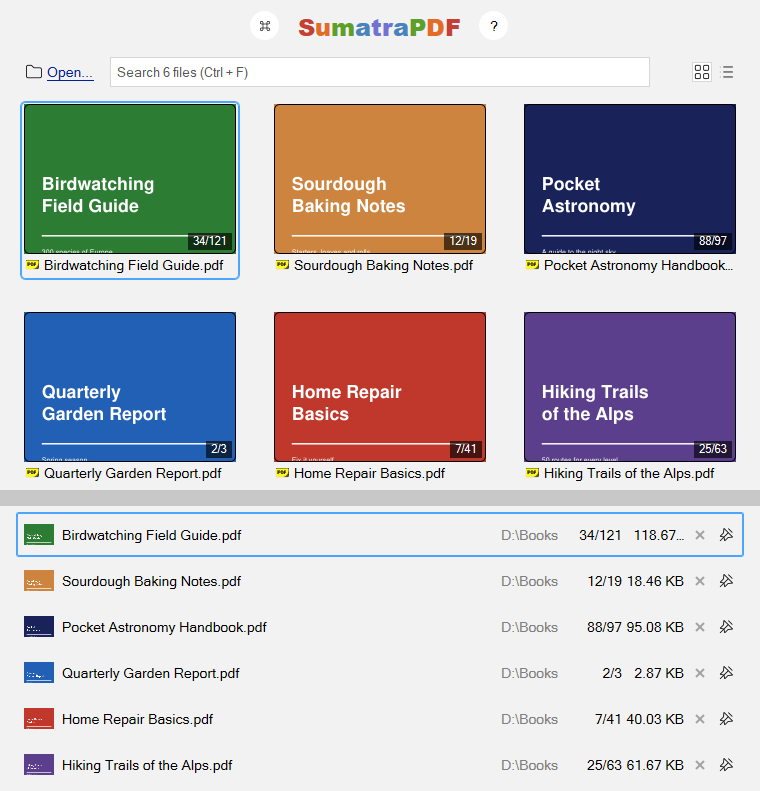Click the 95.08 KB size in Pocket Astronomy row

(x=655, y=627)
